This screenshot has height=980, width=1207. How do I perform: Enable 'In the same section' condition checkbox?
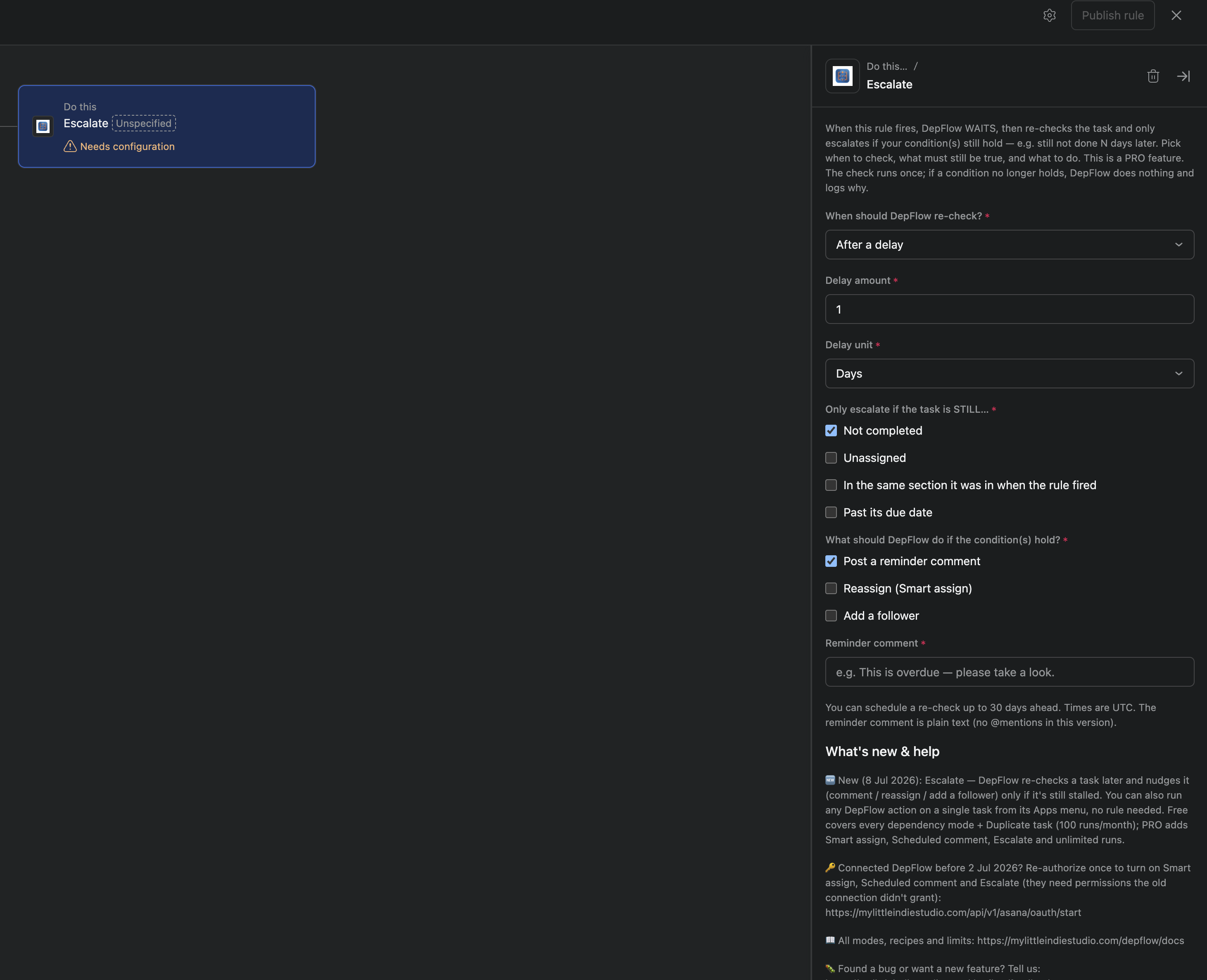831,485
